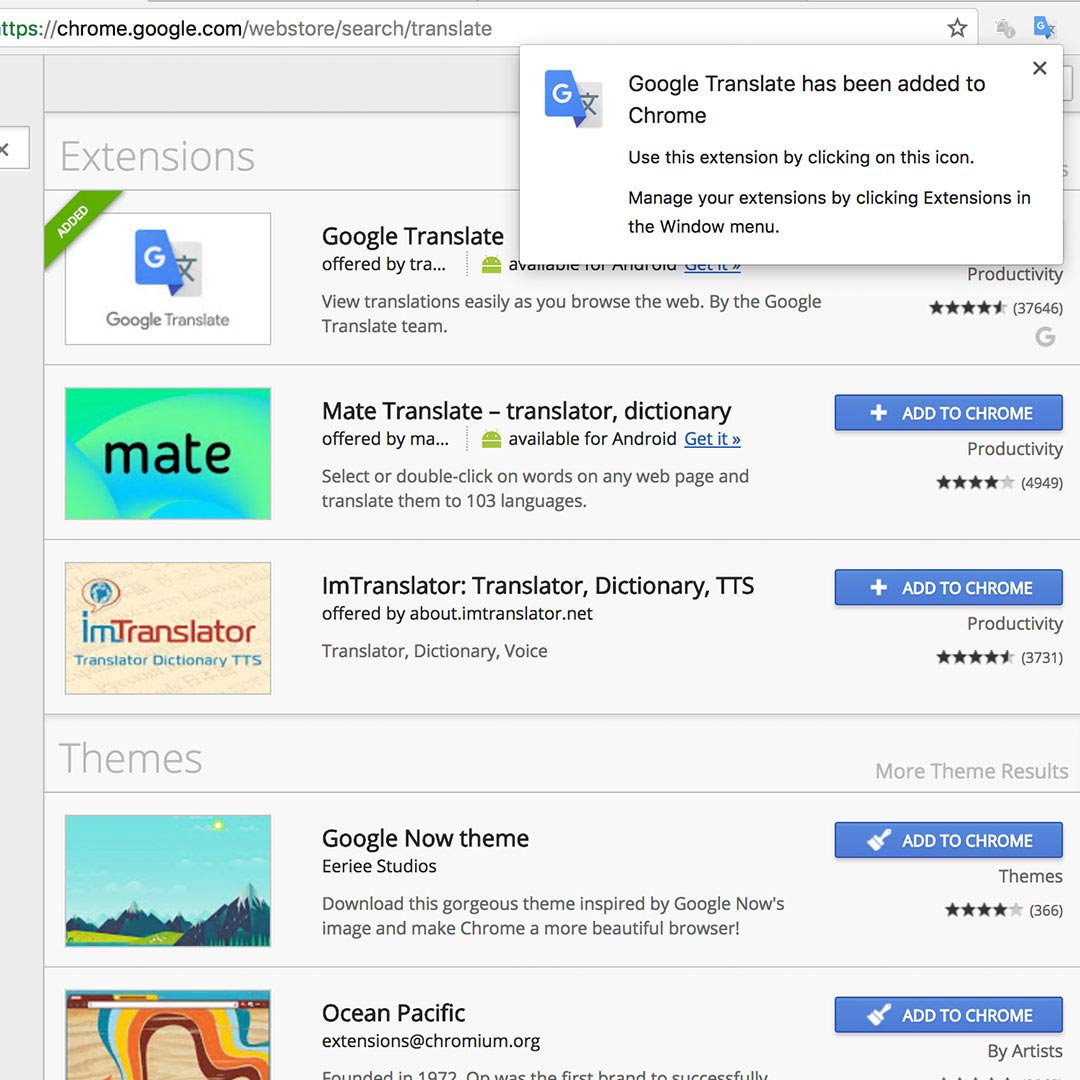Click the Google Translate logo in popup
This screenshot has height=1080, width=1080.
pyautogui.click(x=573, y=98)
